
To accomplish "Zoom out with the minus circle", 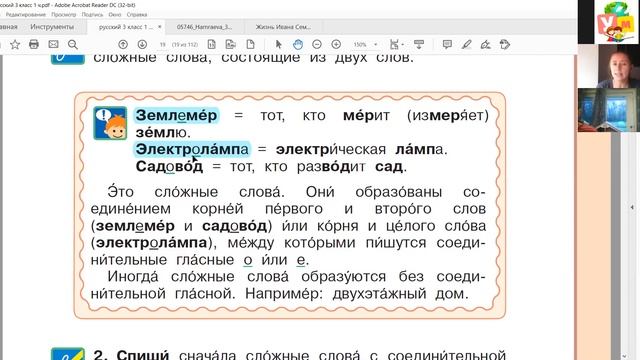I will pos(317,44).
